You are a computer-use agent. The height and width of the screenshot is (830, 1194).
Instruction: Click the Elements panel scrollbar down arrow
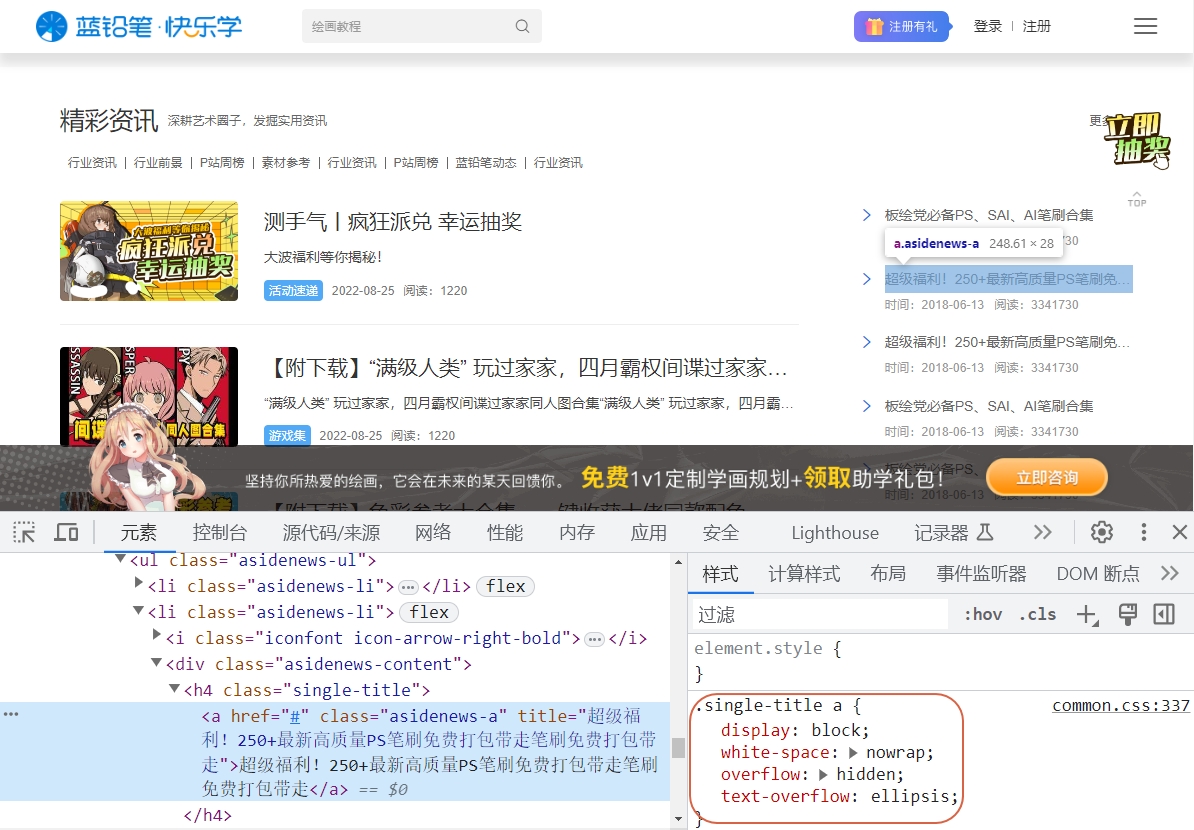click(x=678, y=819)
